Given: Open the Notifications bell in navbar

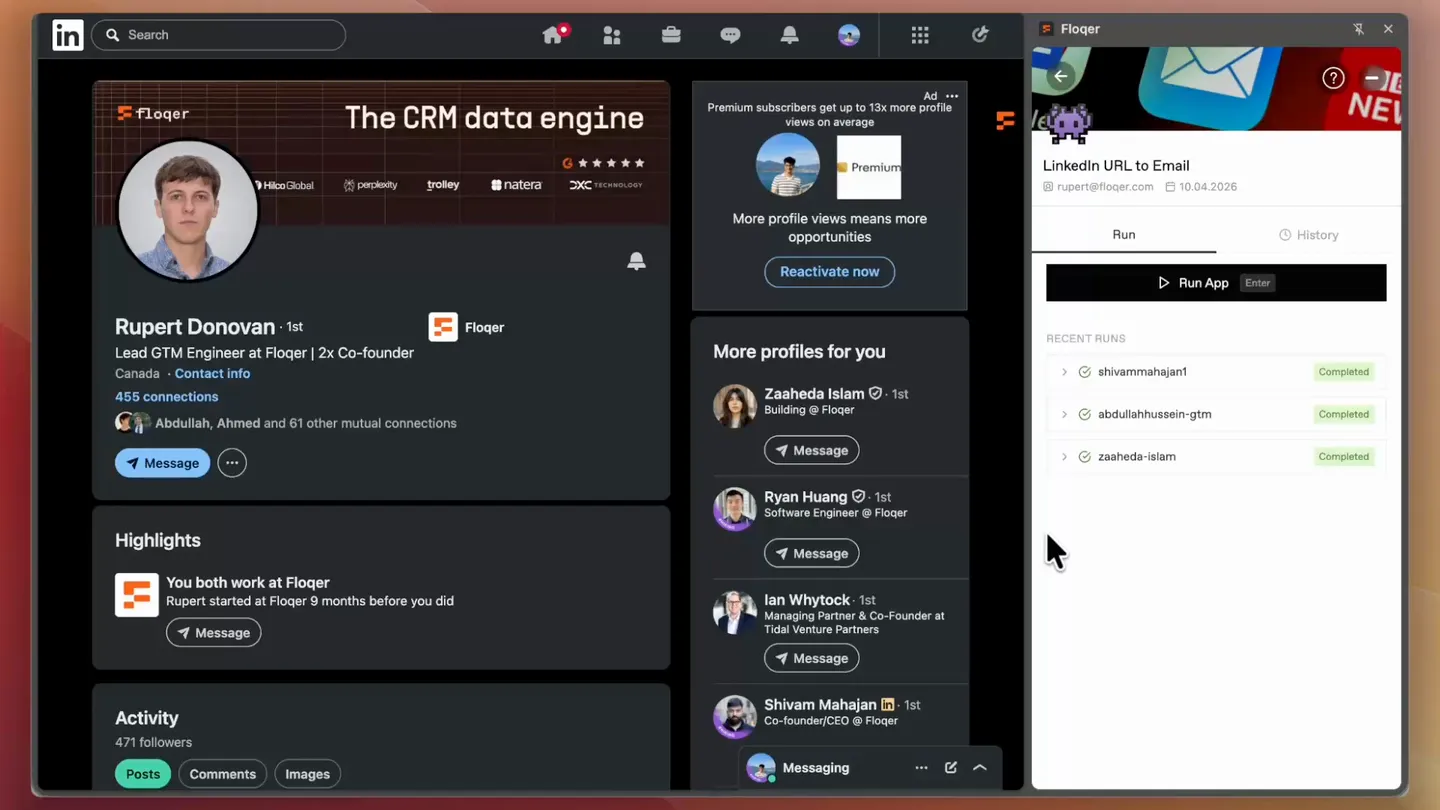Looking at the screenshot, I should point(789,35).
